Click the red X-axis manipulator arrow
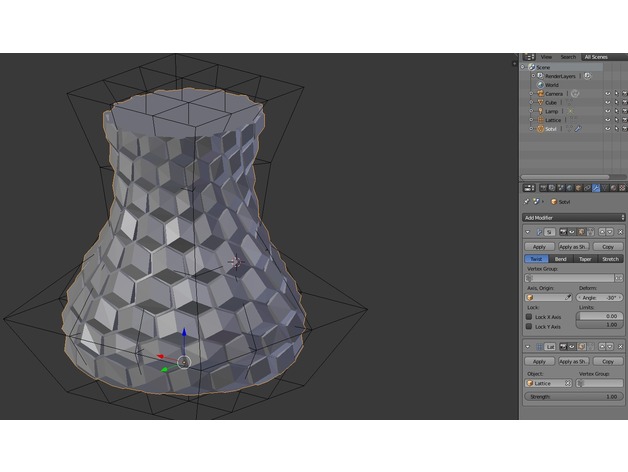This screenshot has height=472, width=628. 160,354
